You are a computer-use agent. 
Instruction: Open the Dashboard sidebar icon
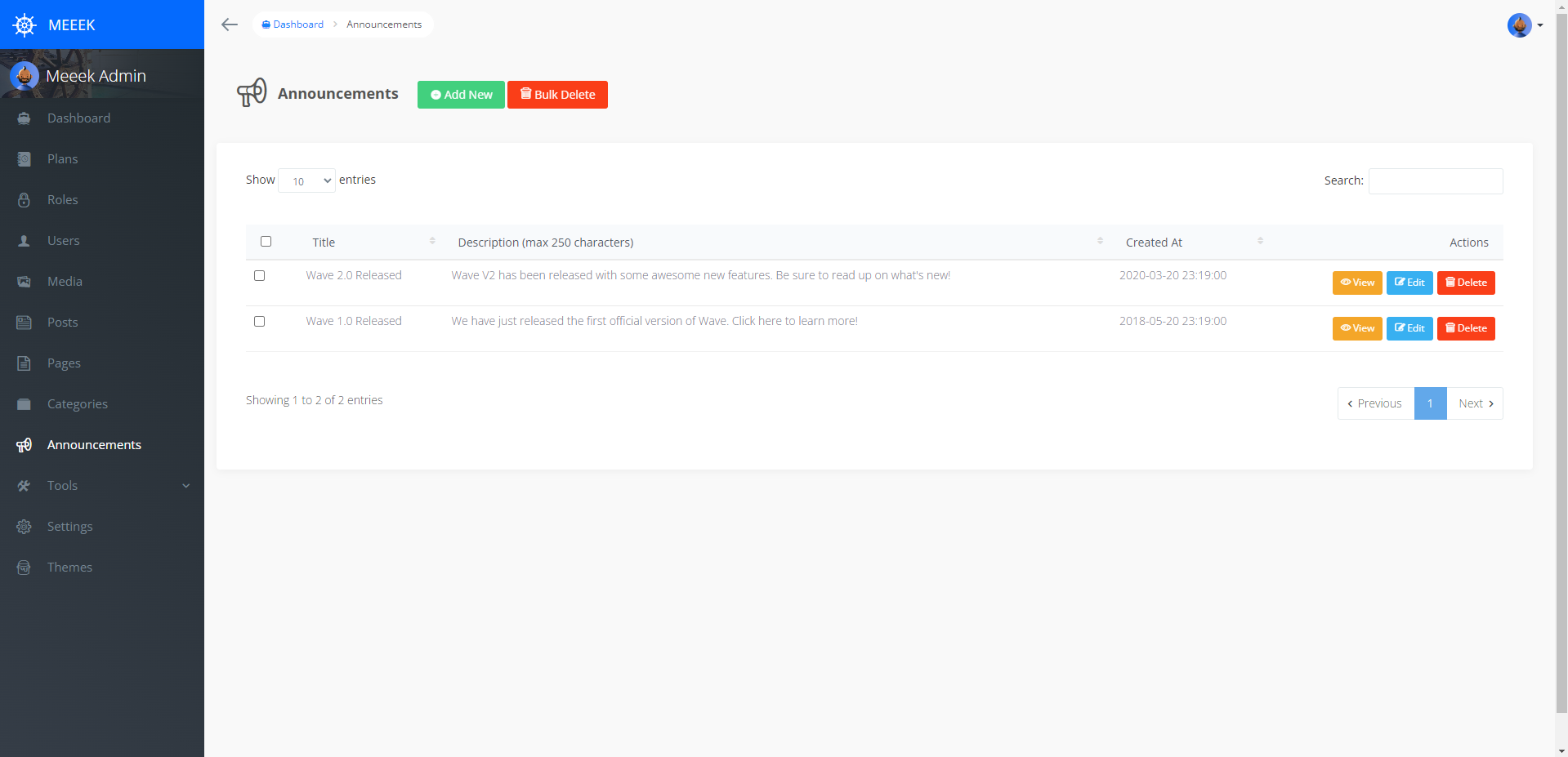[x=25, y=118]
